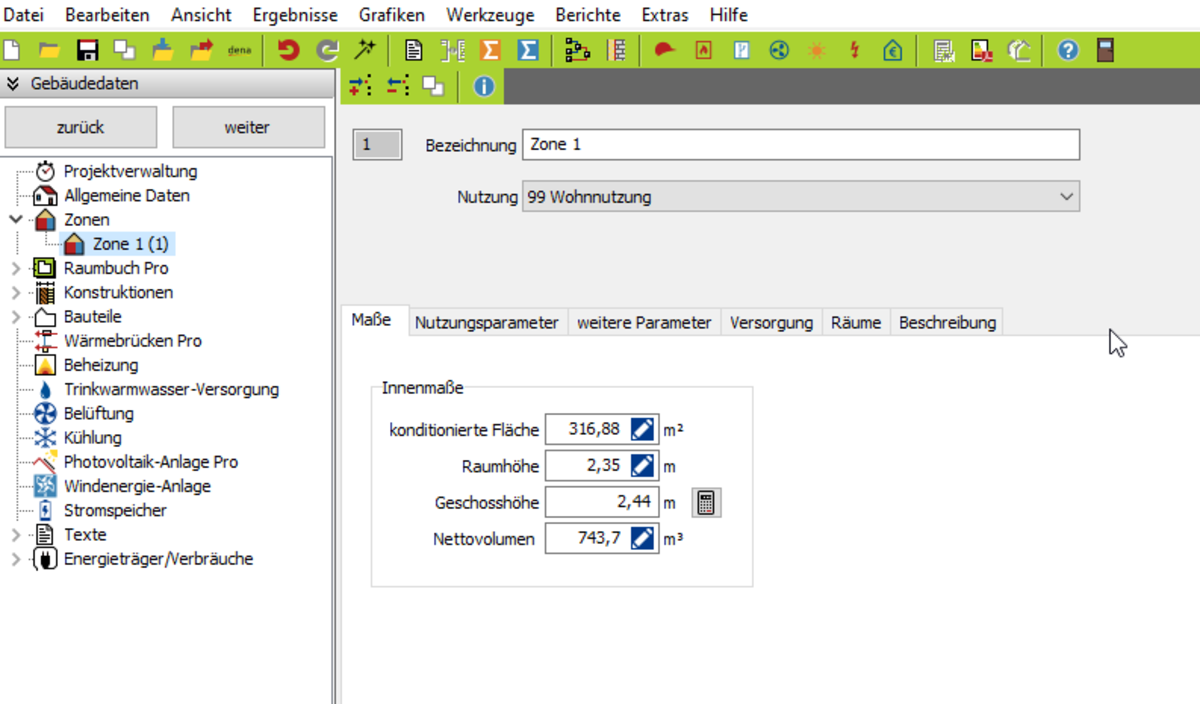
Task: Expand the Konstruktionen tree node
Action: pyautogui.click(x=16, y=292)
